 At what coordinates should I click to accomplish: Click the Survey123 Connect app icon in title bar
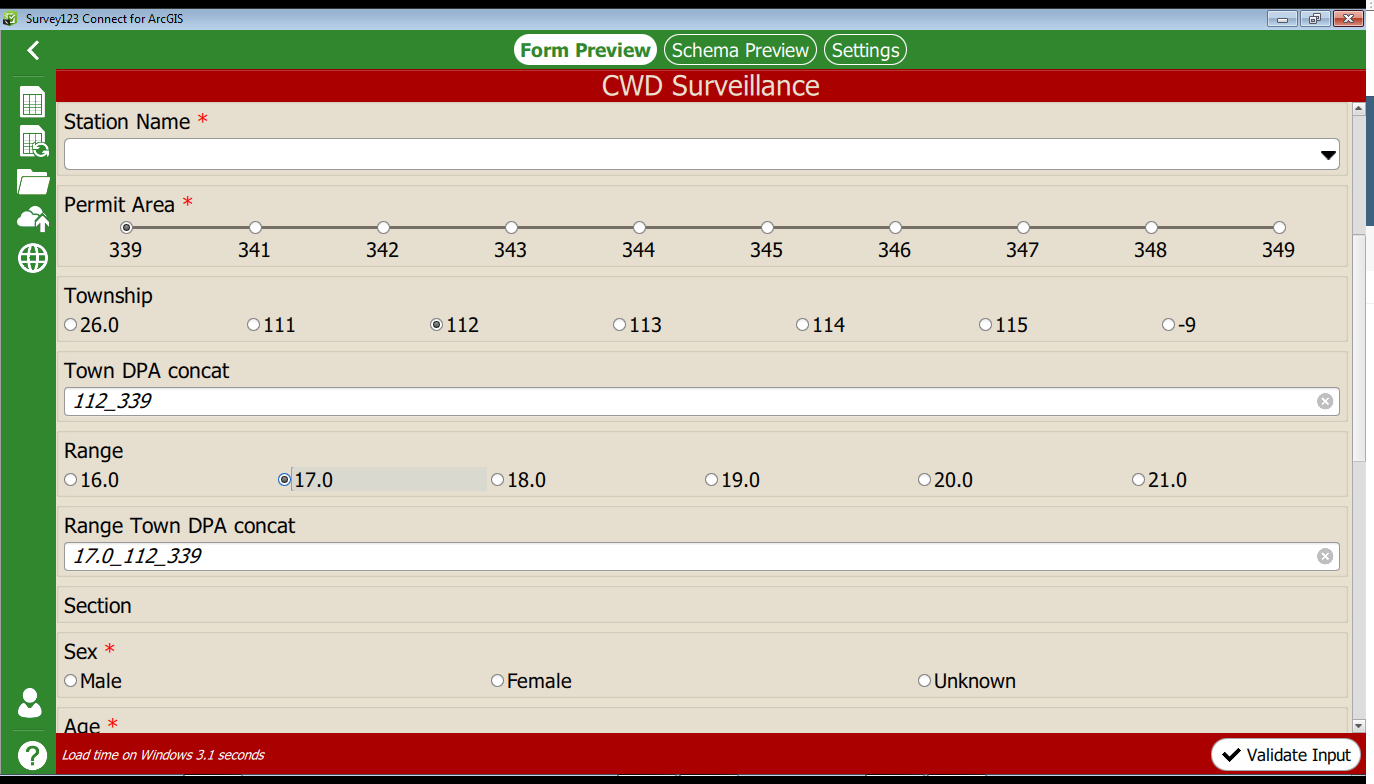(11, 18)
